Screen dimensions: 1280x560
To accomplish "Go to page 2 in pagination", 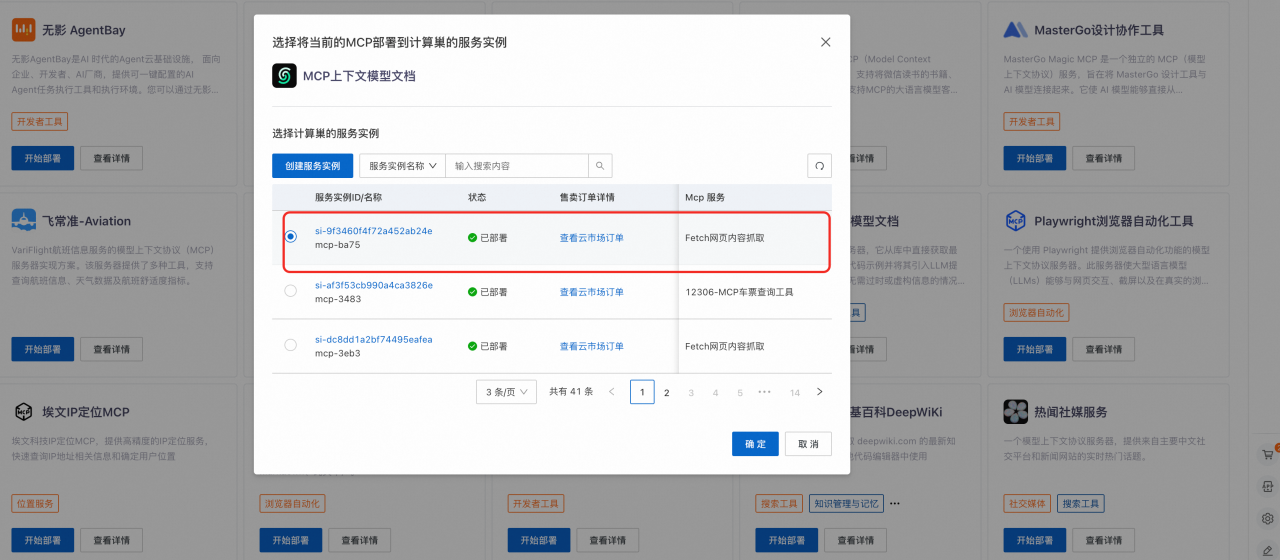I will coord(667,392).
